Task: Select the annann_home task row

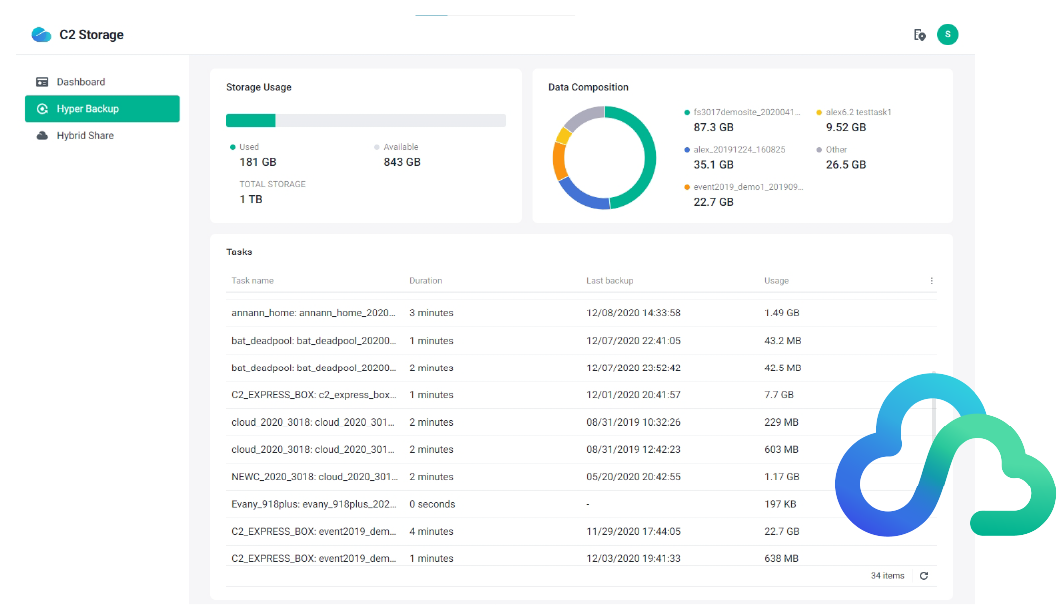Action: pos(582,313)
